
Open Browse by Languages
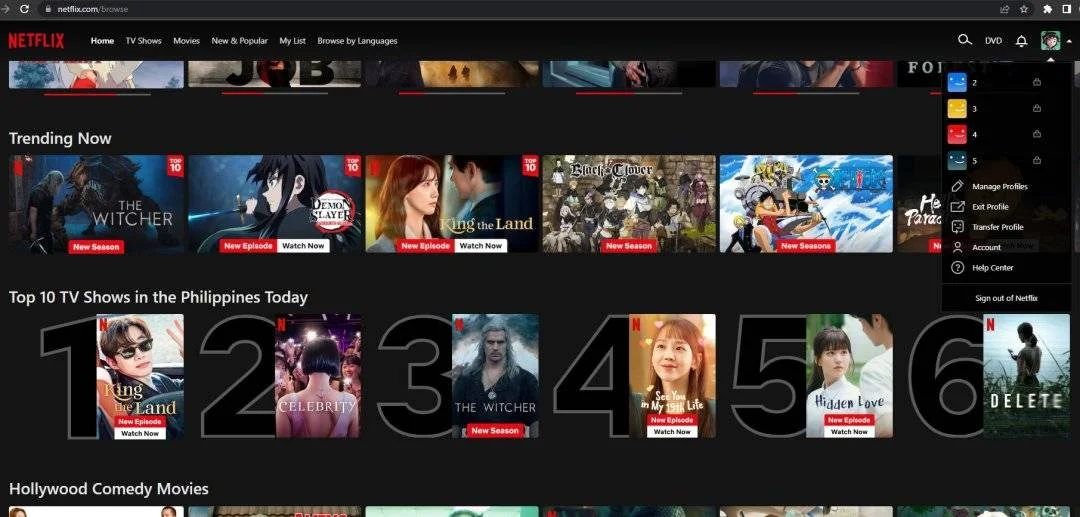click(357, 41)
